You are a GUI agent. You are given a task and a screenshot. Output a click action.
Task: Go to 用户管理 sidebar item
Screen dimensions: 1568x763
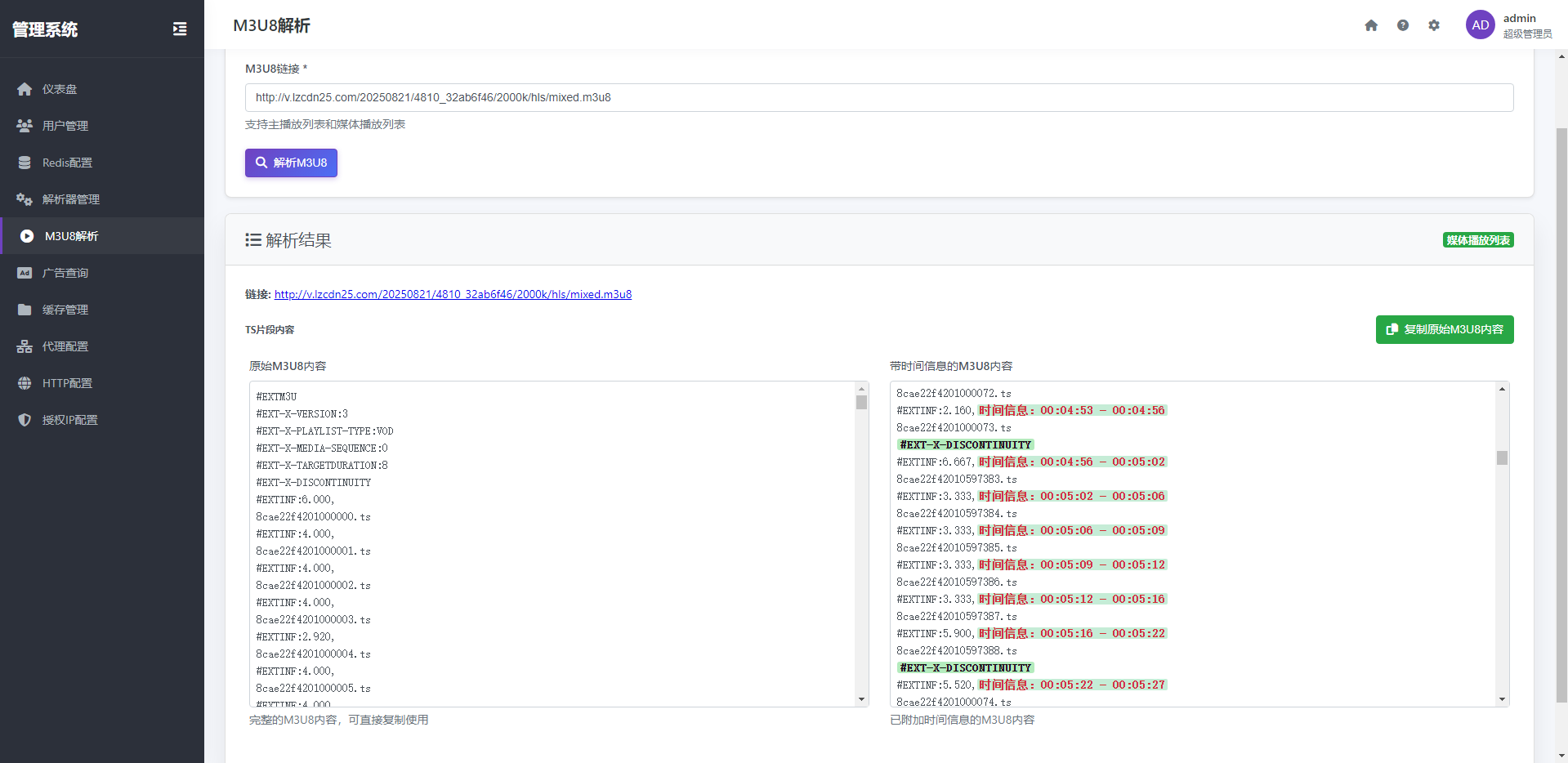(65, 126)
